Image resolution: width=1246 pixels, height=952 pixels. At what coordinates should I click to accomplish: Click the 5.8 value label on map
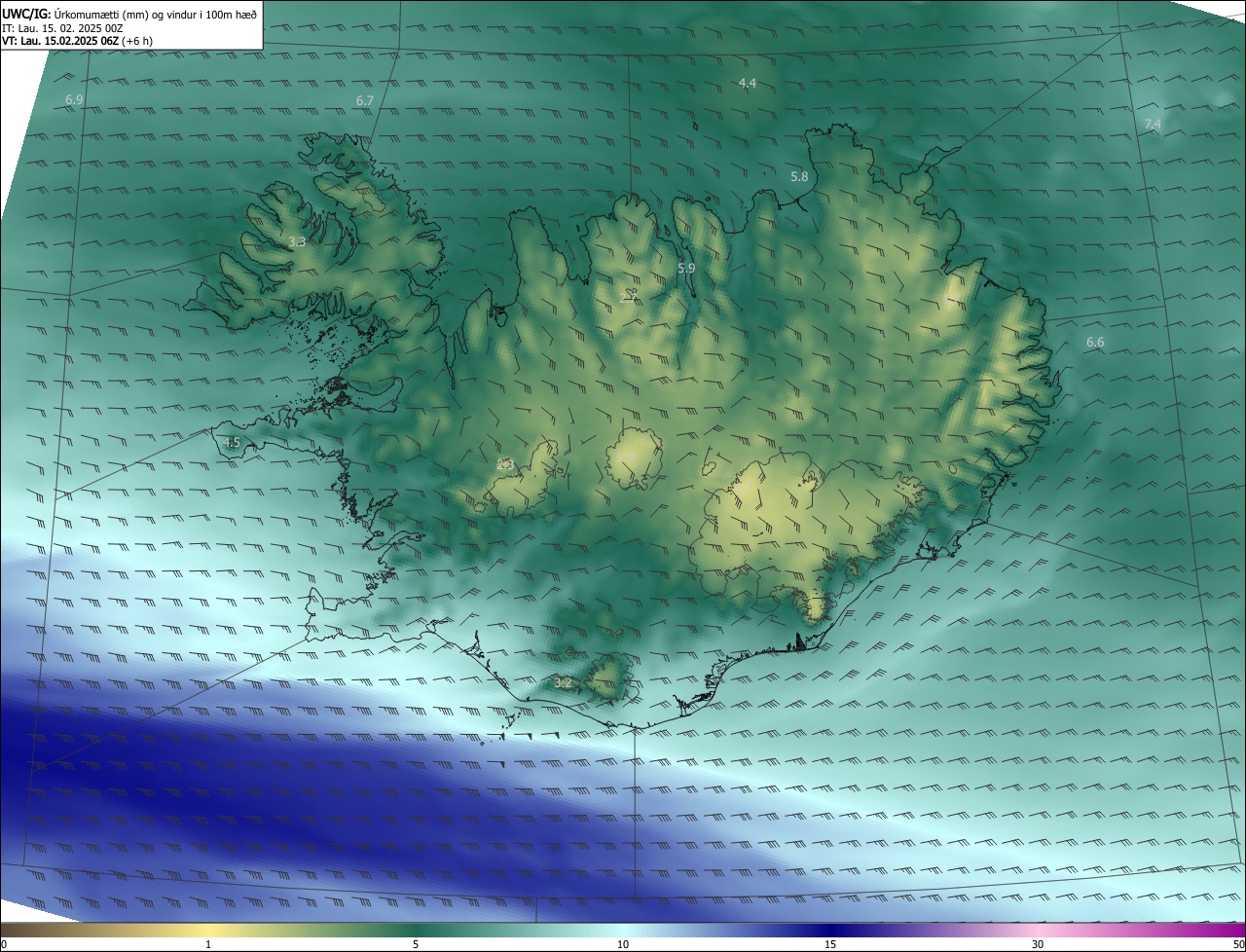pos(799,176)
